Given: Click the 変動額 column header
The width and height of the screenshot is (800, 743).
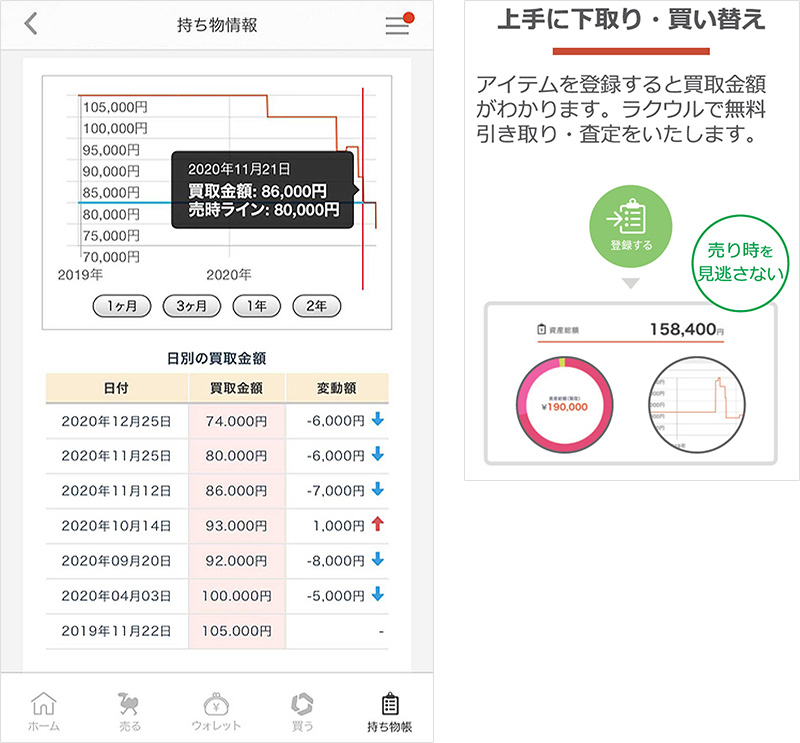Looking at the screenshot, I should coord(337,387).
